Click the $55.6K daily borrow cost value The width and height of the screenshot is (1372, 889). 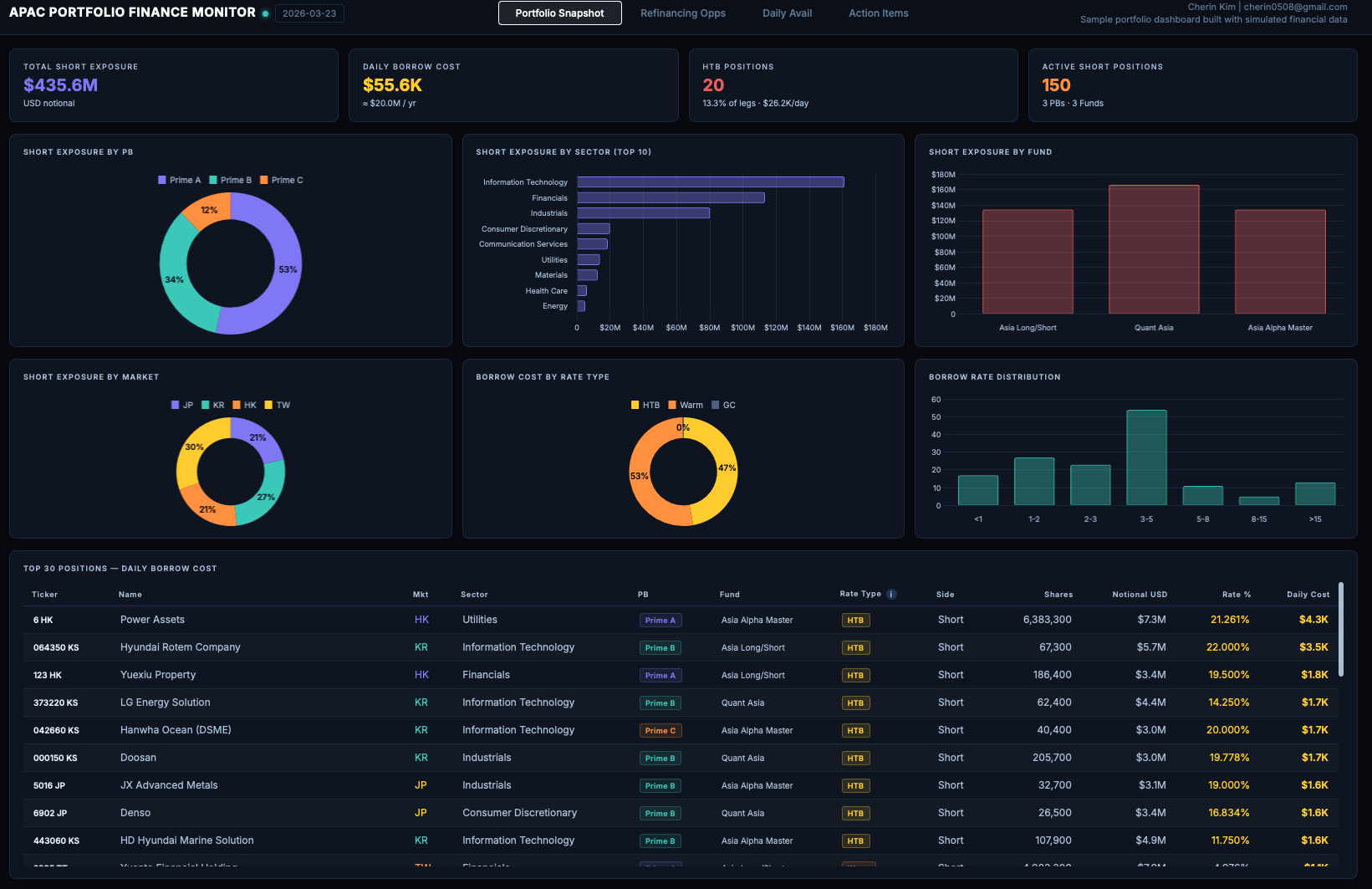coord(392,85)
